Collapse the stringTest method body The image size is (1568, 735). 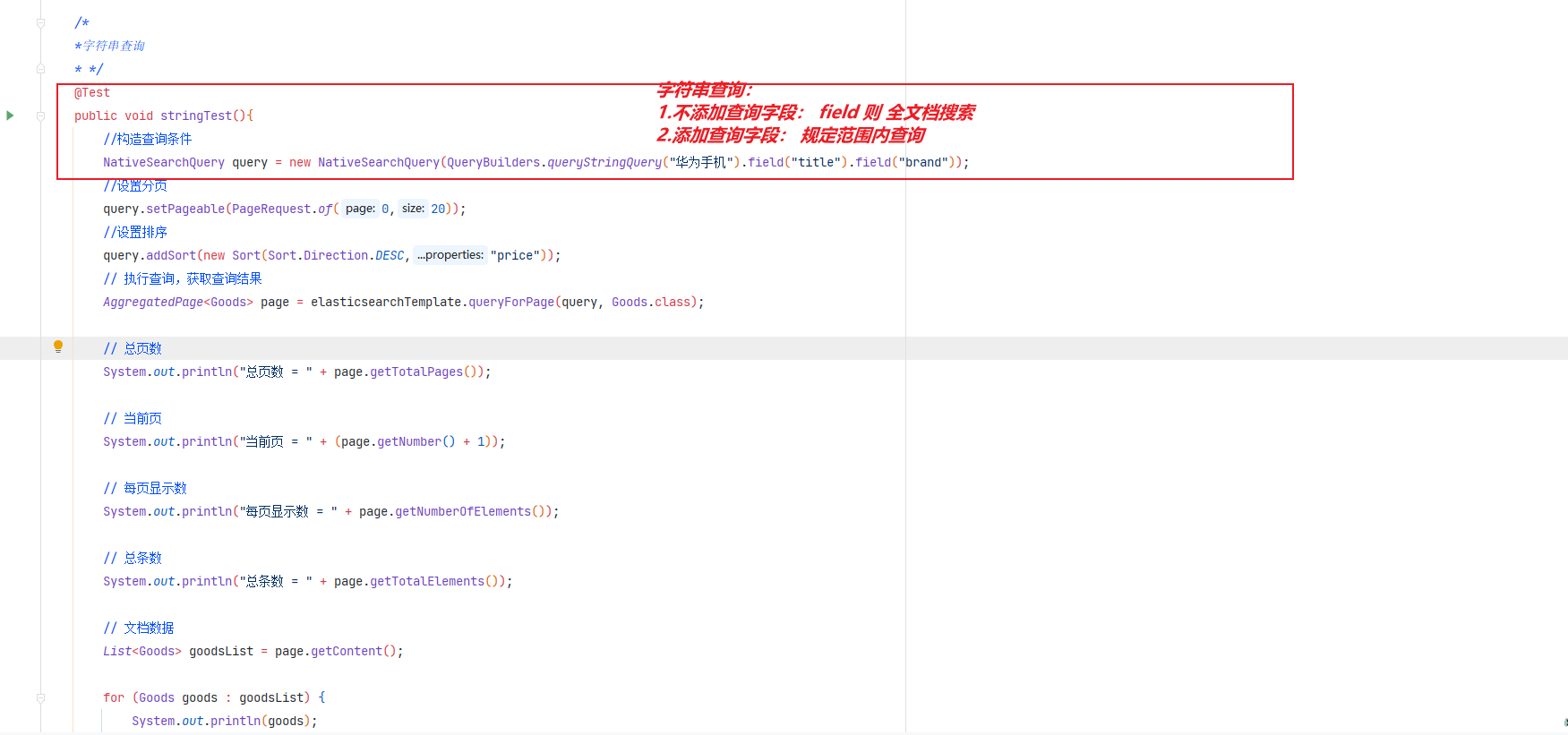(40, 115)
